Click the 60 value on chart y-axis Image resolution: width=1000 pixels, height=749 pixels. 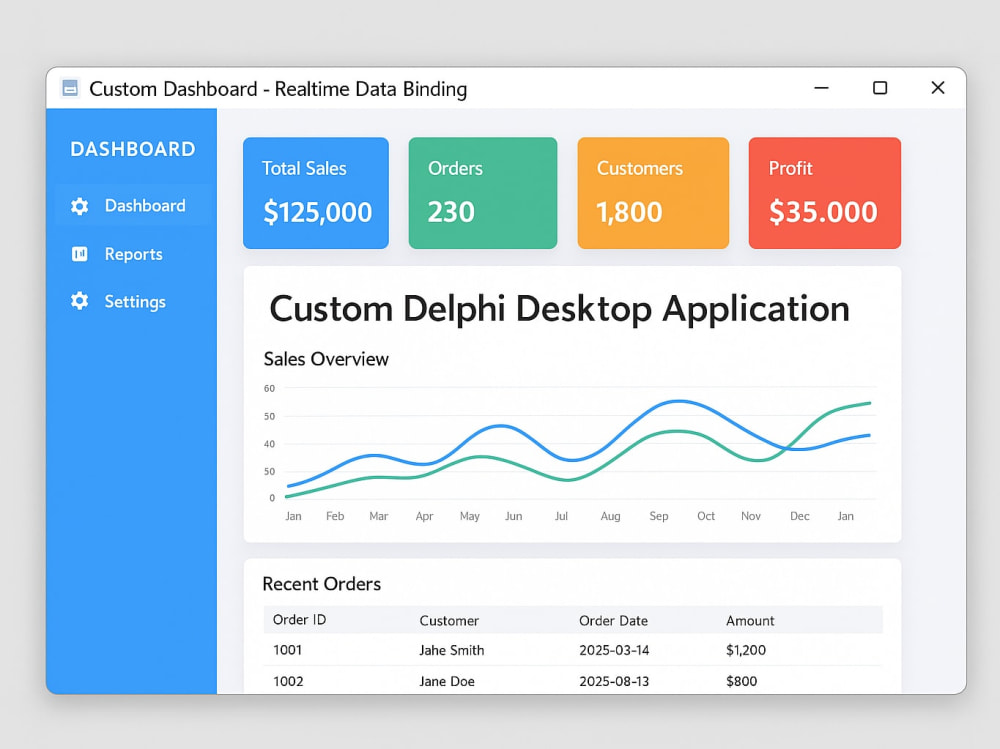click(269, 389)
